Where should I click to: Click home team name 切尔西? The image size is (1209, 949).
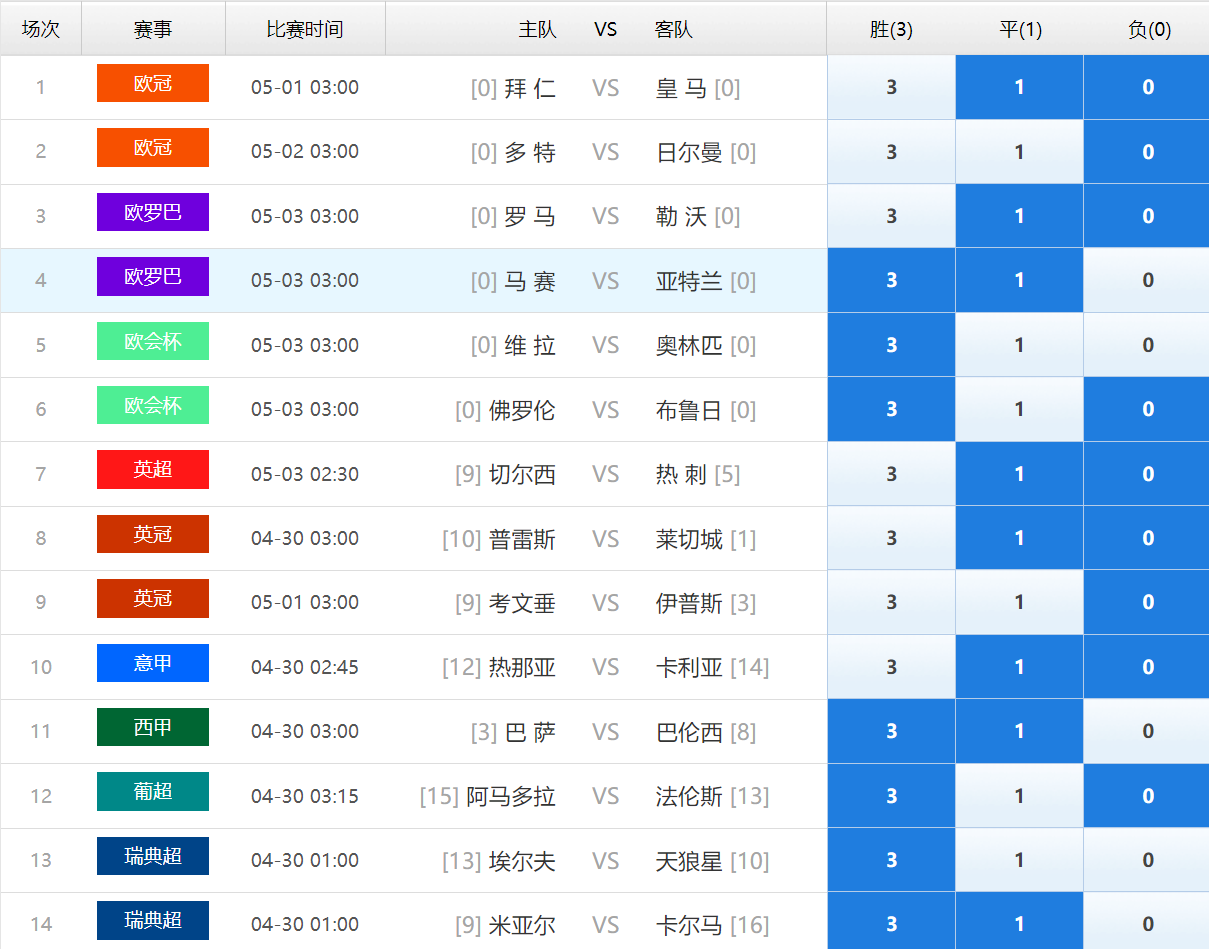522,474
